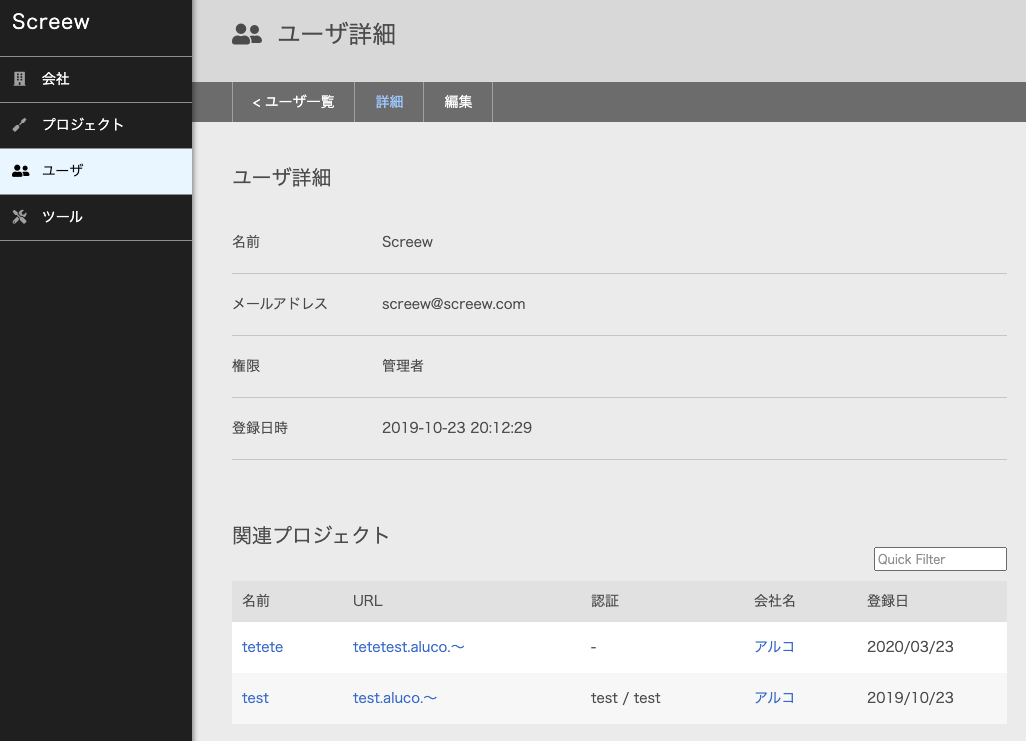Open the test project name link
The width and height of the screenshot is (1026, 741).
click(255, 698)
